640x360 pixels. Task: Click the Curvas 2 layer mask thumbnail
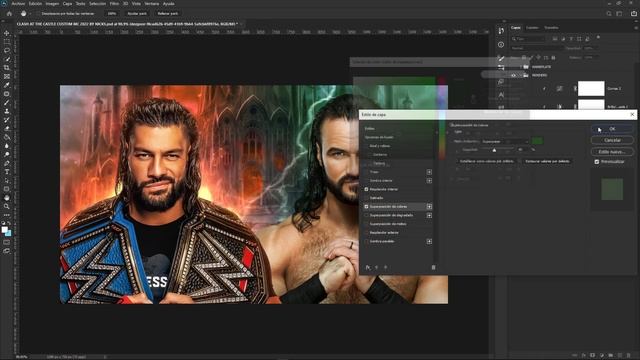point(591,89)
